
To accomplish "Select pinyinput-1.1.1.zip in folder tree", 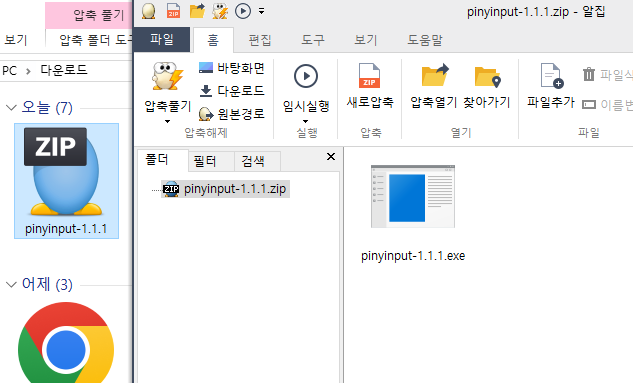I will tap(225, 189).
